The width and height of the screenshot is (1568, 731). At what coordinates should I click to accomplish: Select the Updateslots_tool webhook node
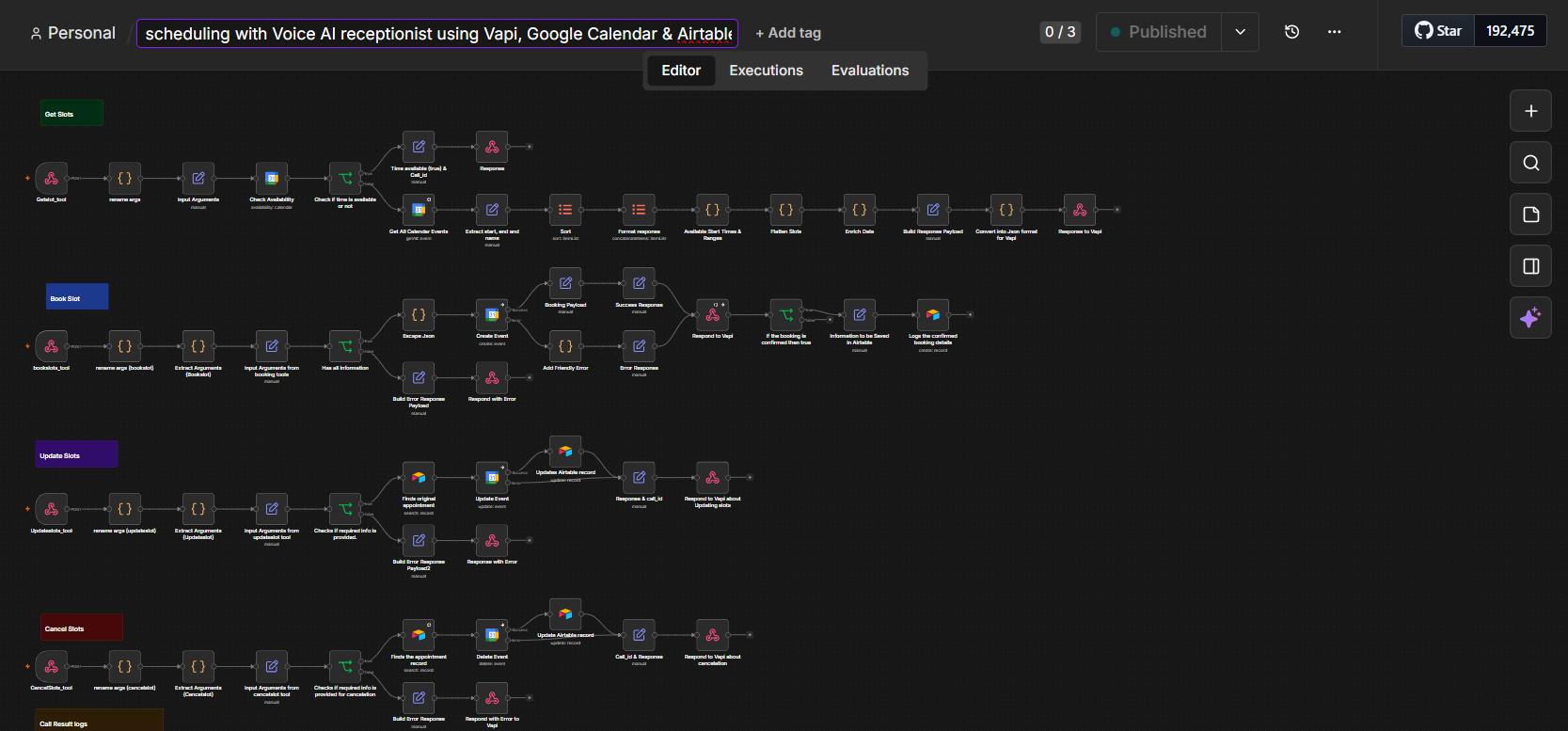51,509
